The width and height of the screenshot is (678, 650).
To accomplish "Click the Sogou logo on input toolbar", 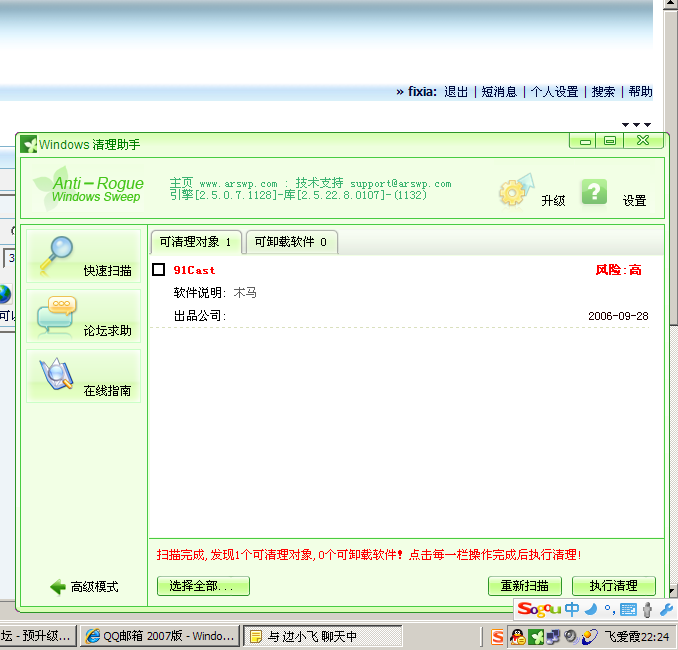I will point(539,609).
